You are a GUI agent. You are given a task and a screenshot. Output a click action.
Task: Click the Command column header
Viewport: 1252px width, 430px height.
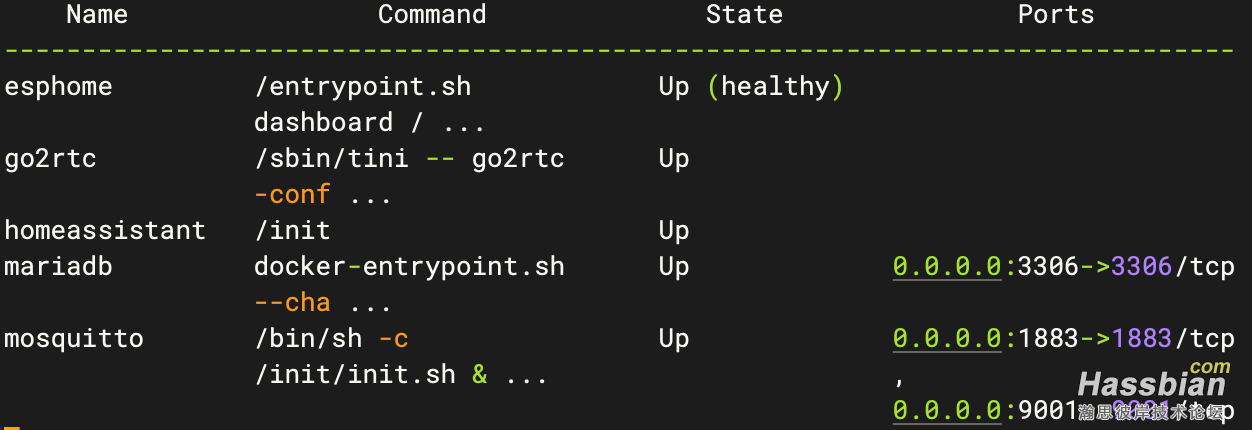(432, 15)
